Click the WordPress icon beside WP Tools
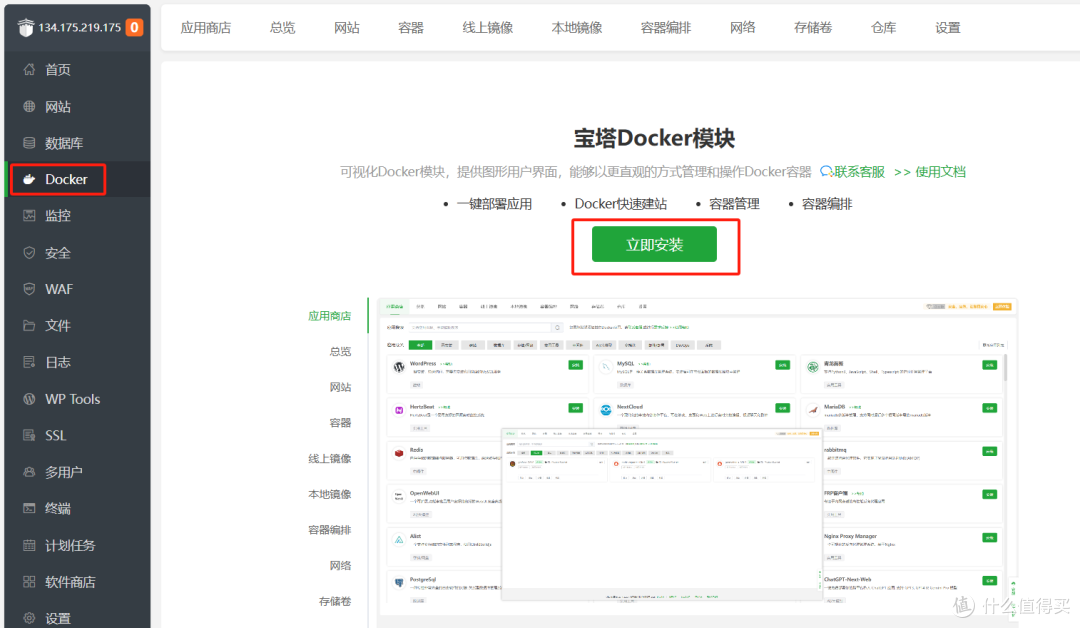1080x628 pixels. pos(29,399)
